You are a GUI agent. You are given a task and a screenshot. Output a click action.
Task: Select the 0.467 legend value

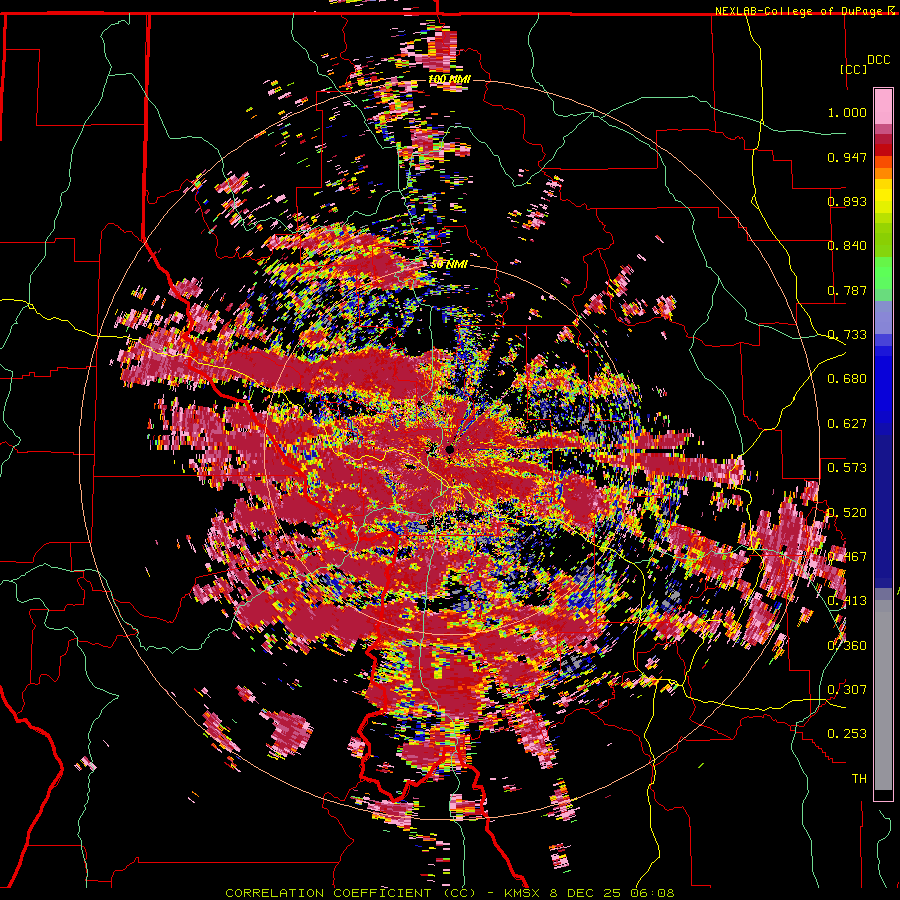(847, 557)
